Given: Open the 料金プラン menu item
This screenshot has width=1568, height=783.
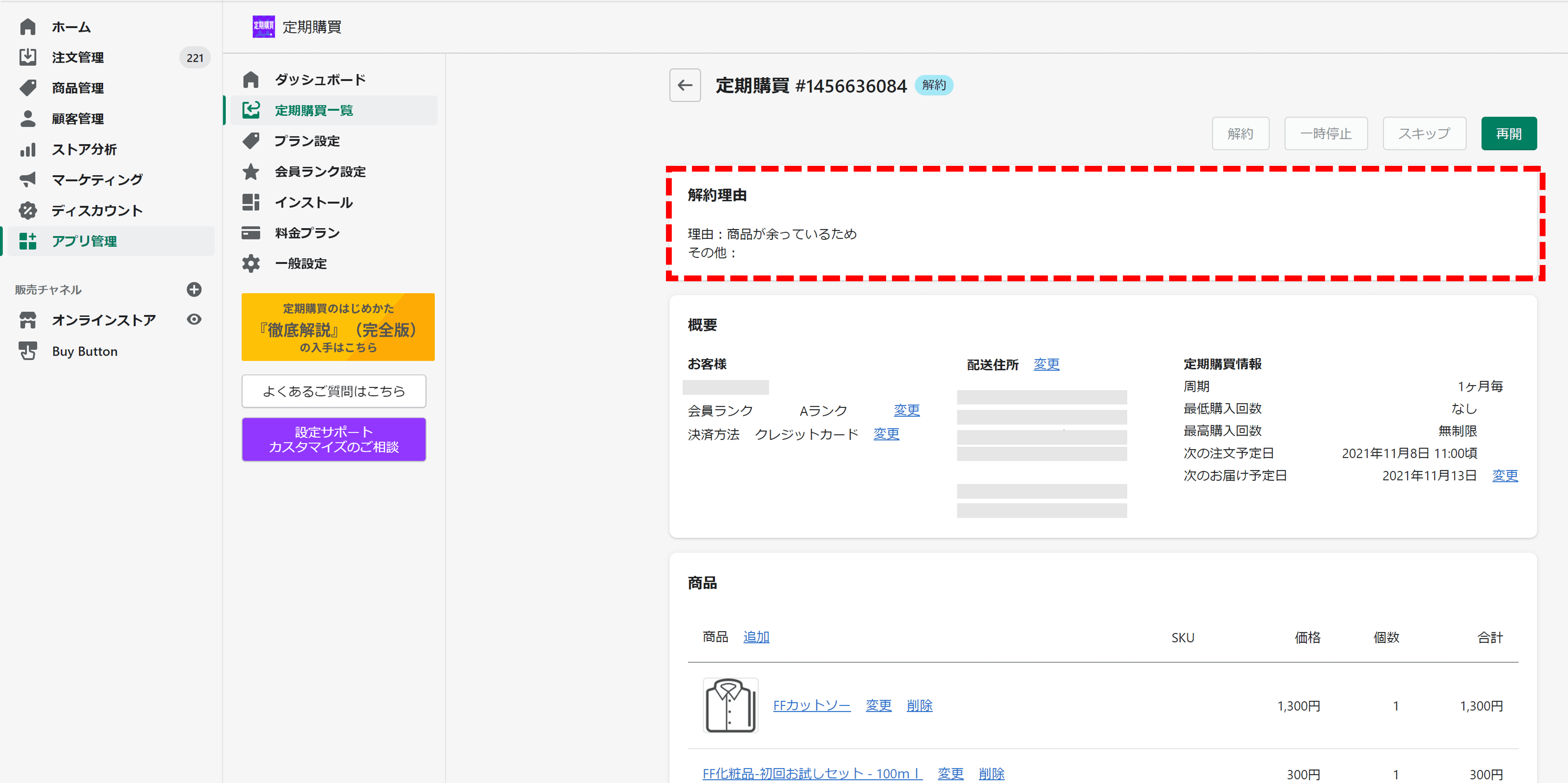Looking at the screenshot, I should (x=307, y=233).
